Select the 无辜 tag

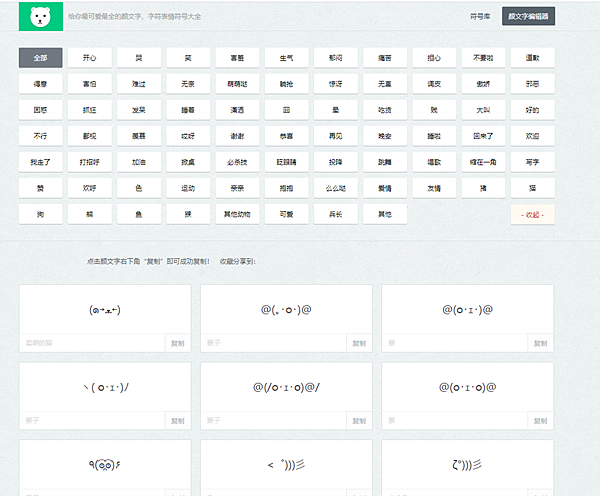385,84
